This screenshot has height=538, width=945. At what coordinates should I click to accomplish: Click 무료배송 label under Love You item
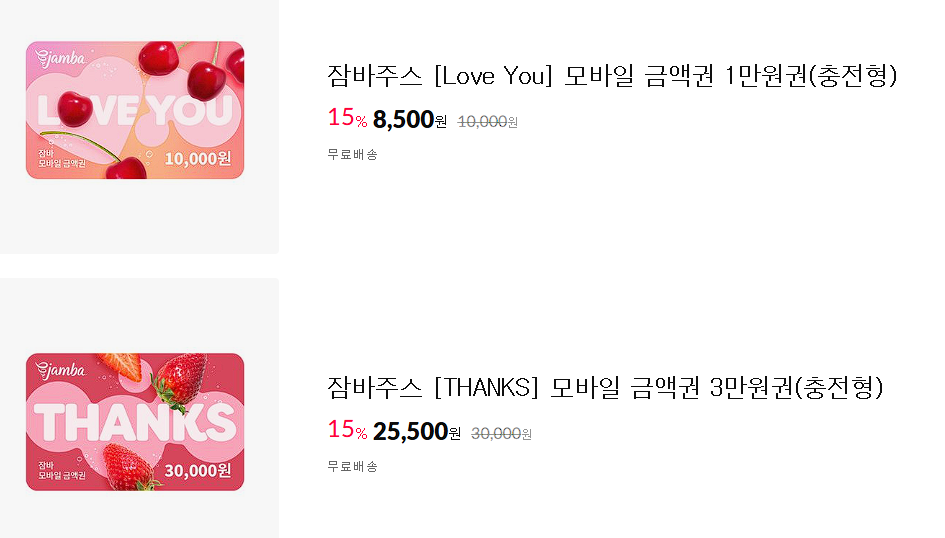(x=353, y=155)
